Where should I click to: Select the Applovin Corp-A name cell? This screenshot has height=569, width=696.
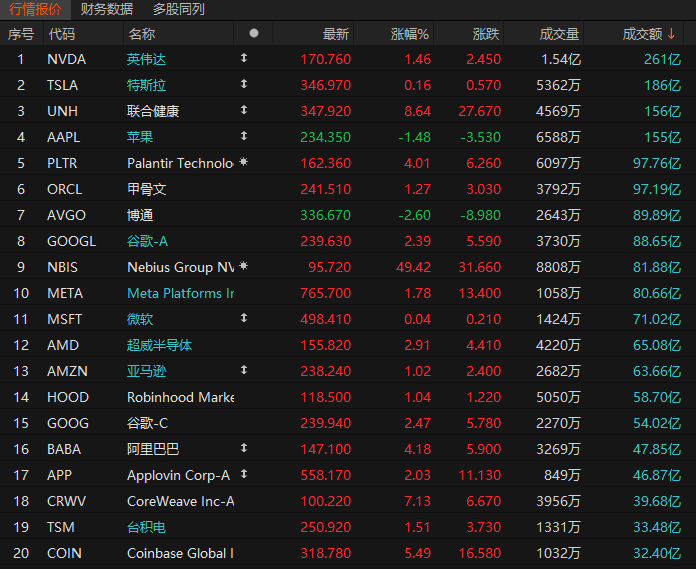click(x=178, y=475)
